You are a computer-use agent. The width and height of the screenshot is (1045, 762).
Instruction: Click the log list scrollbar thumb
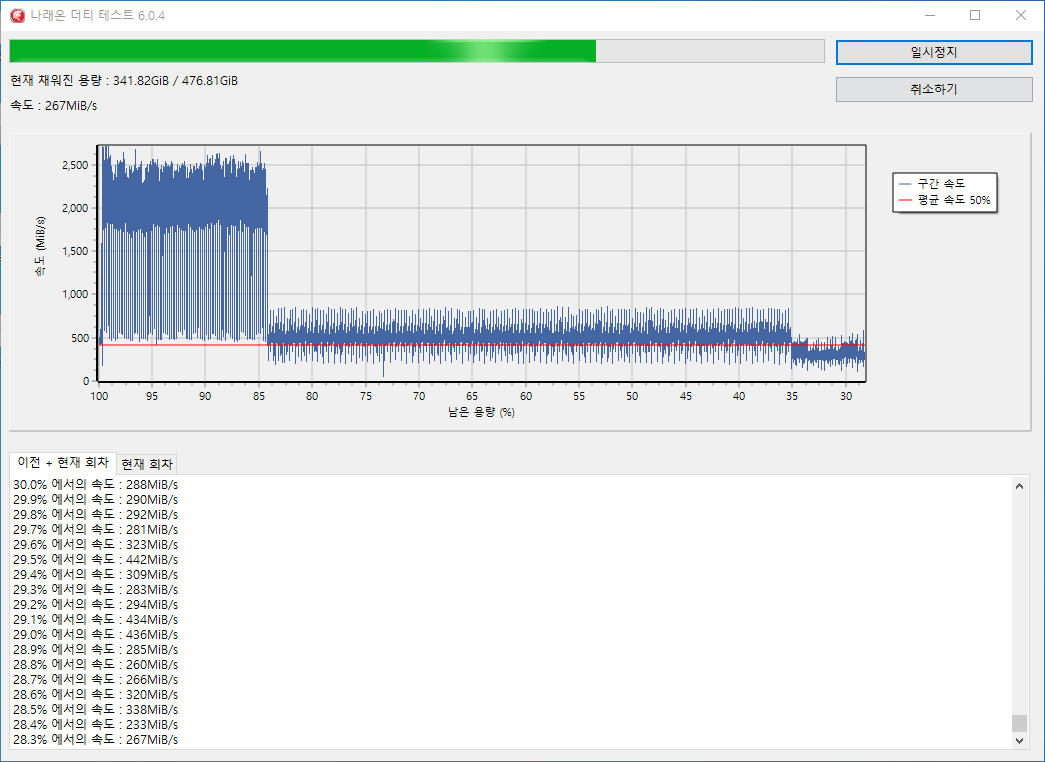coord(1019,723)
